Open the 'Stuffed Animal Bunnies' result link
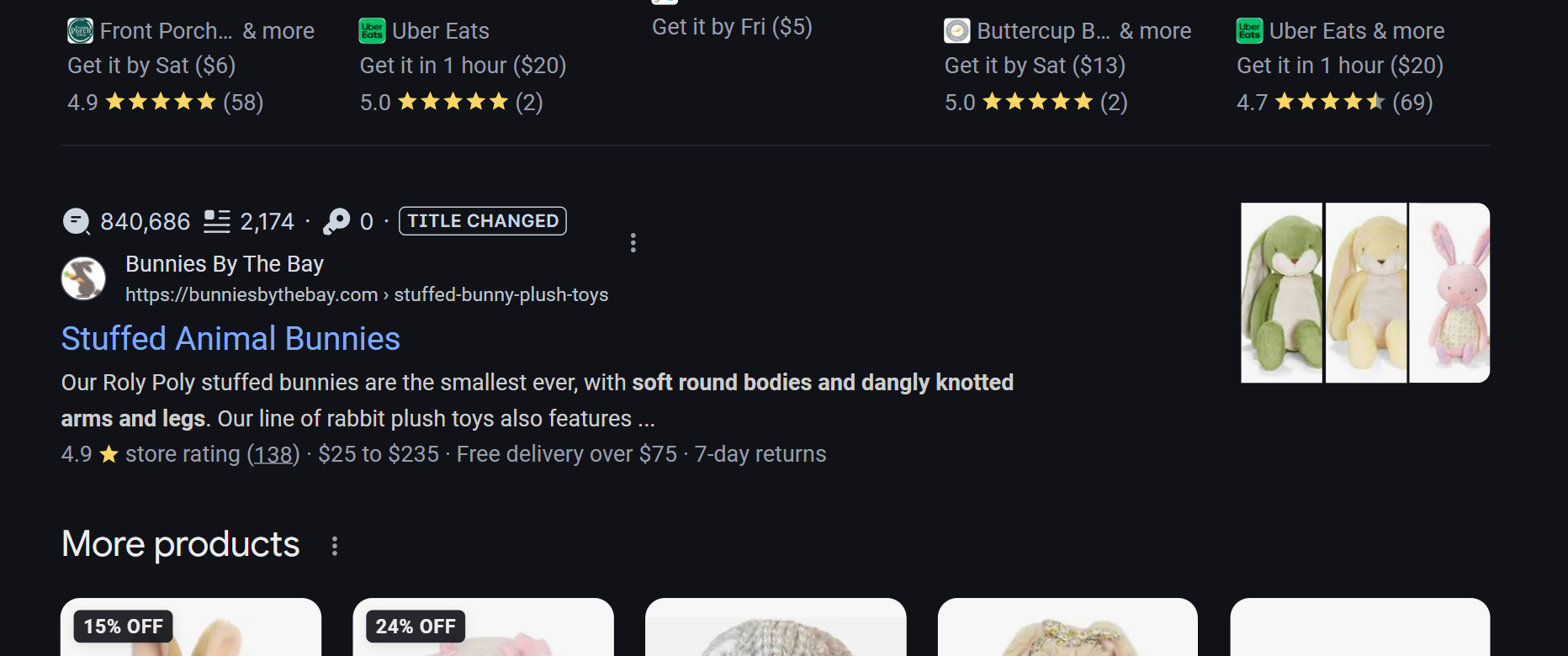The width and height of the screenshot is (1568, 656). (x=230, y=339)
